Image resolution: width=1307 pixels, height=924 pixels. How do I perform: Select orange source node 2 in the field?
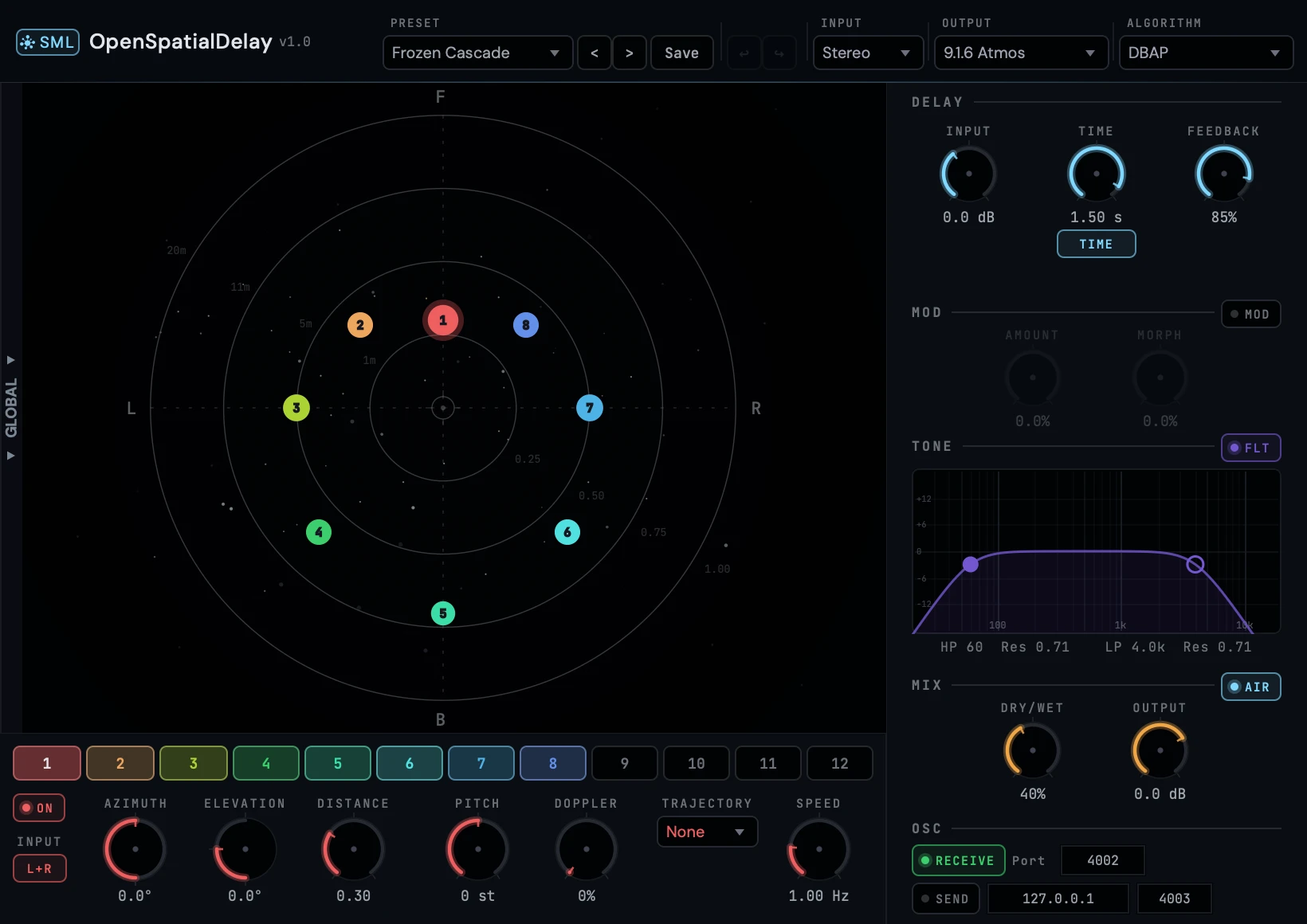click(x=360, y=325)
